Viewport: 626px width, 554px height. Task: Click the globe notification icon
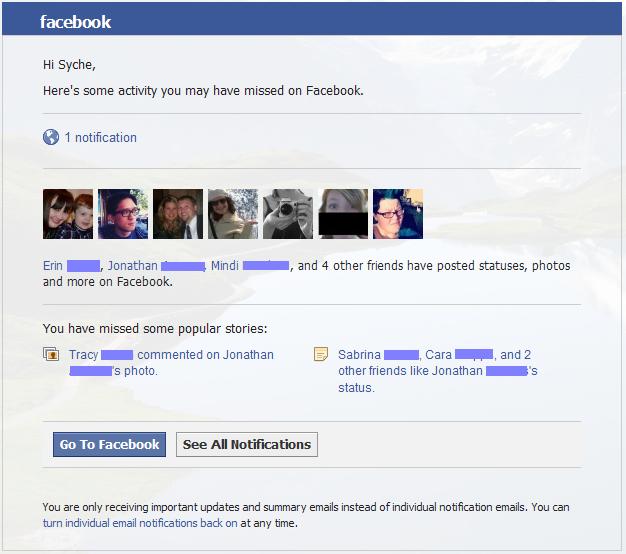coord(51,137)
